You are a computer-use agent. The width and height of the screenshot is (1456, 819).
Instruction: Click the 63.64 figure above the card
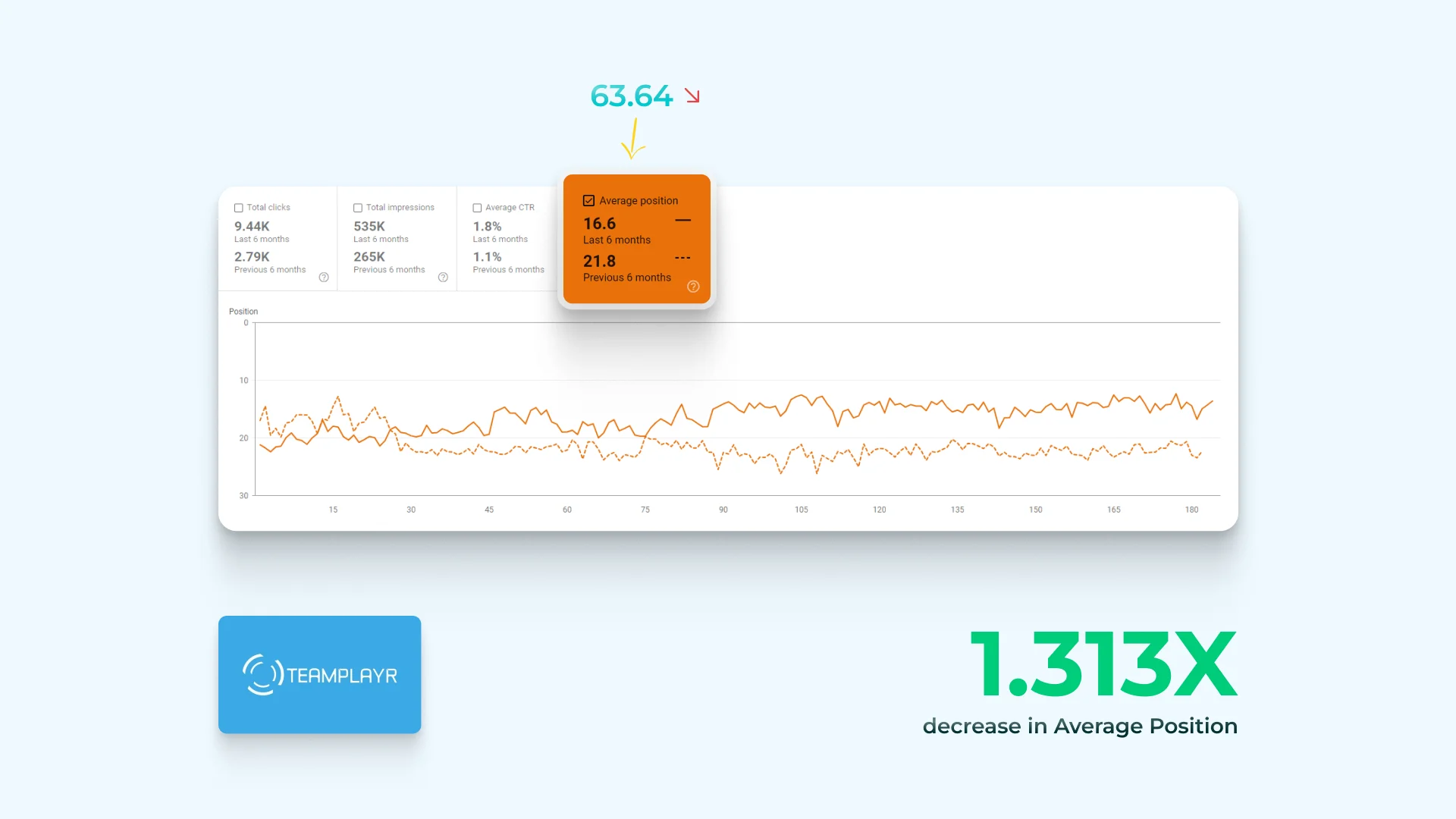coord(631,96)
